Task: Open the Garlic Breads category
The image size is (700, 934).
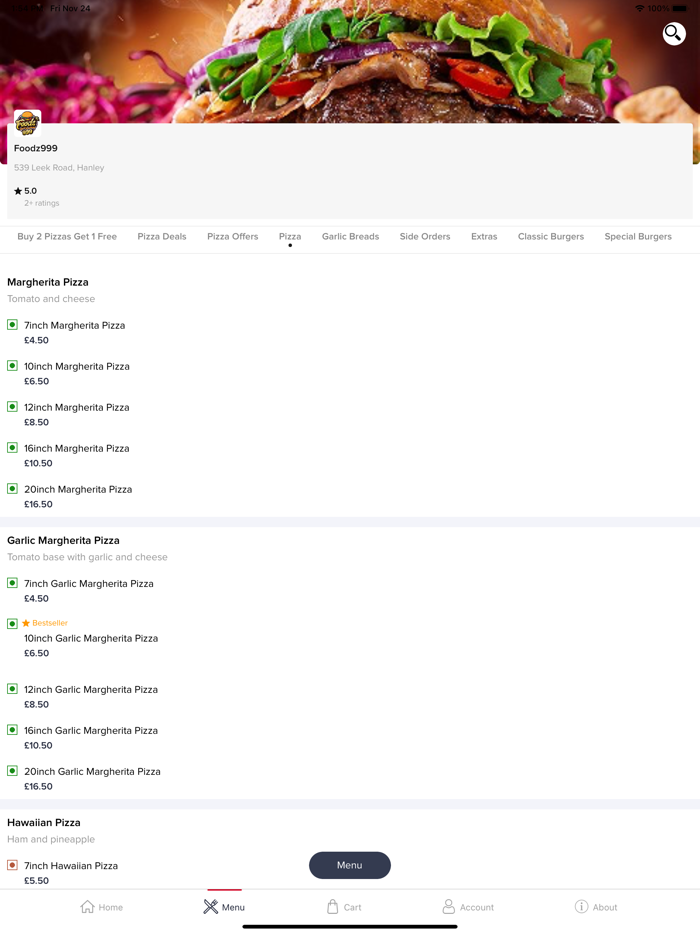Action: pos(350,236)
